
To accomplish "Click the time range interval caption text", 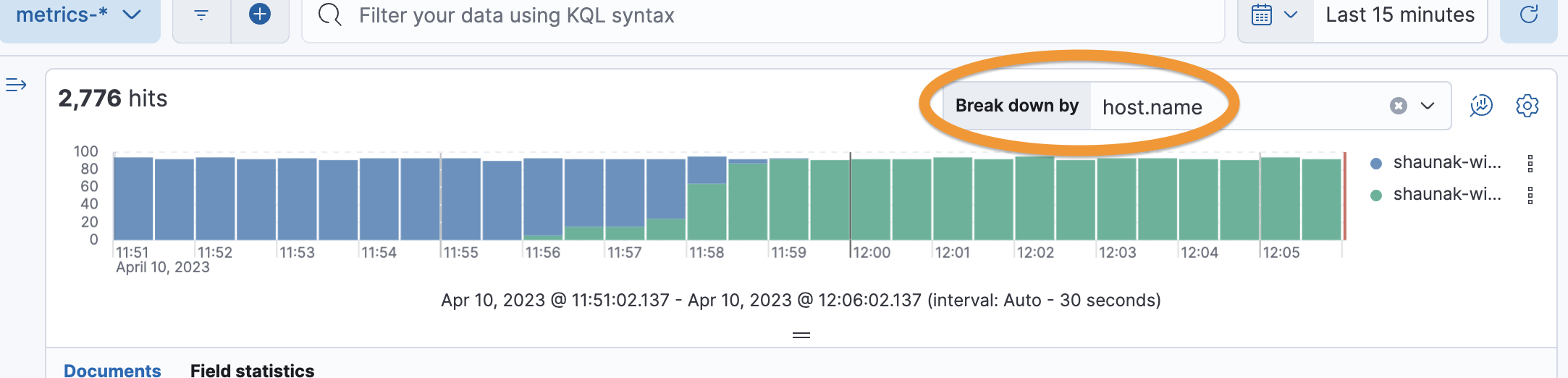I will point(801,301).
